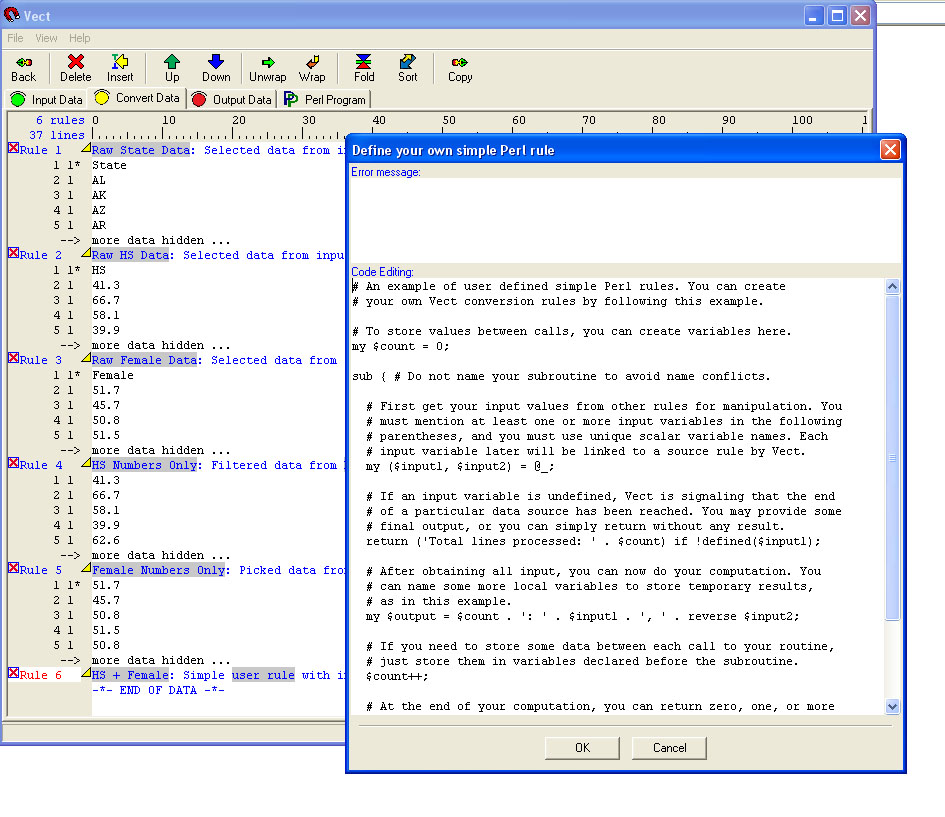Open the Help menu

pyautogui.click(x=80, y=38)
